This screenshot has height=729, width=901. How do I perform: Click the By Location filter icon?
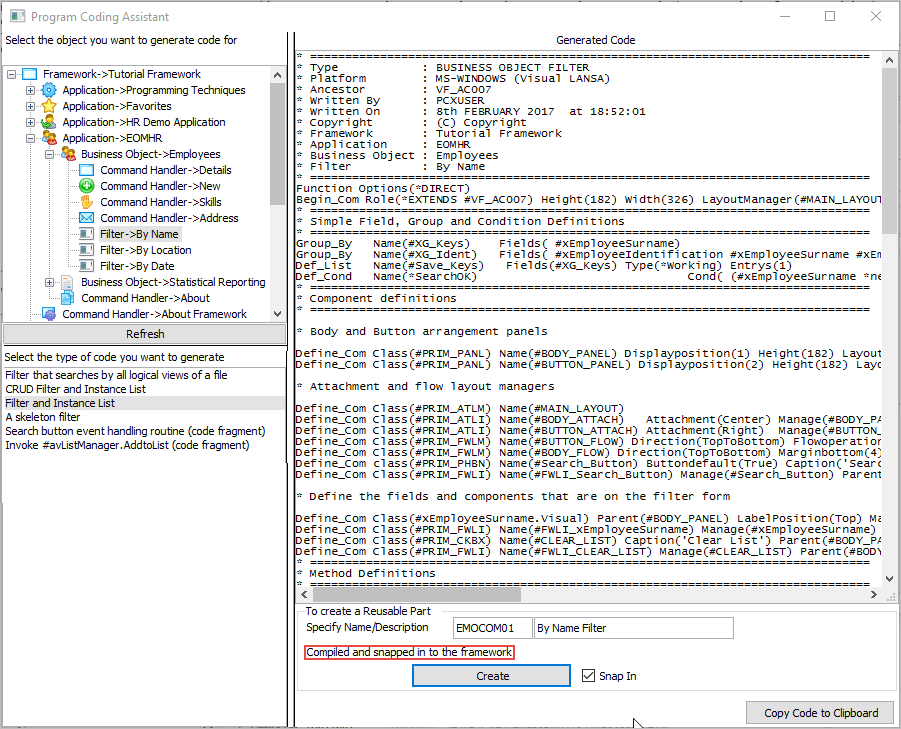[x=86, y=250]
